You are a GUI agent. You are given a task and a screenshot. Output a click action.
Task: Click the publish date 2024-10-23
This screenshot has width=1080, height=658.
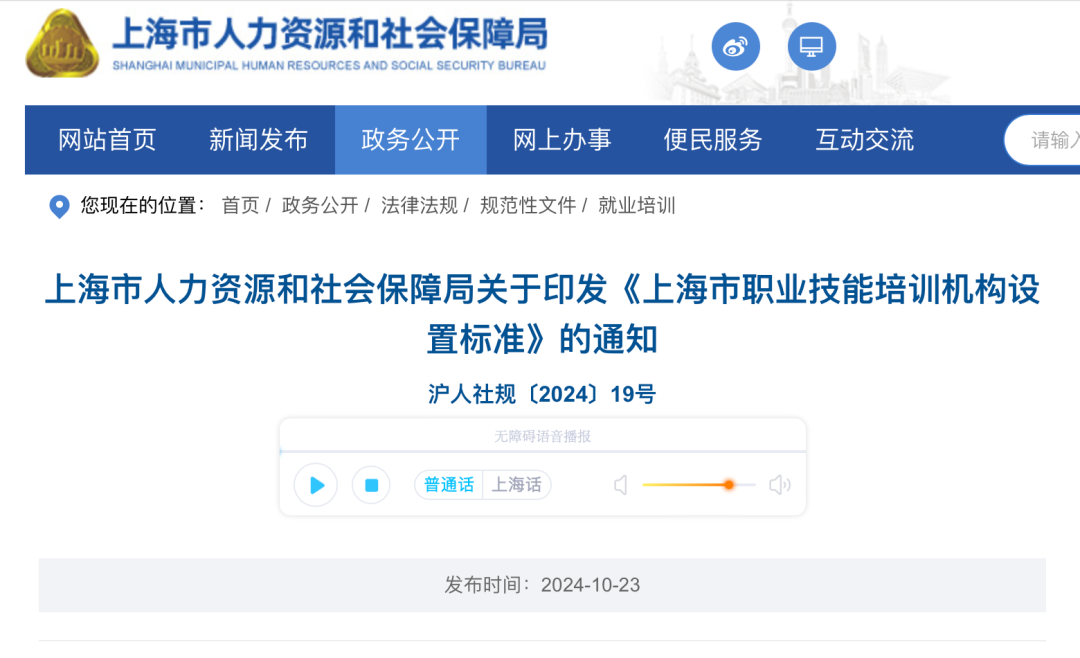590,585
